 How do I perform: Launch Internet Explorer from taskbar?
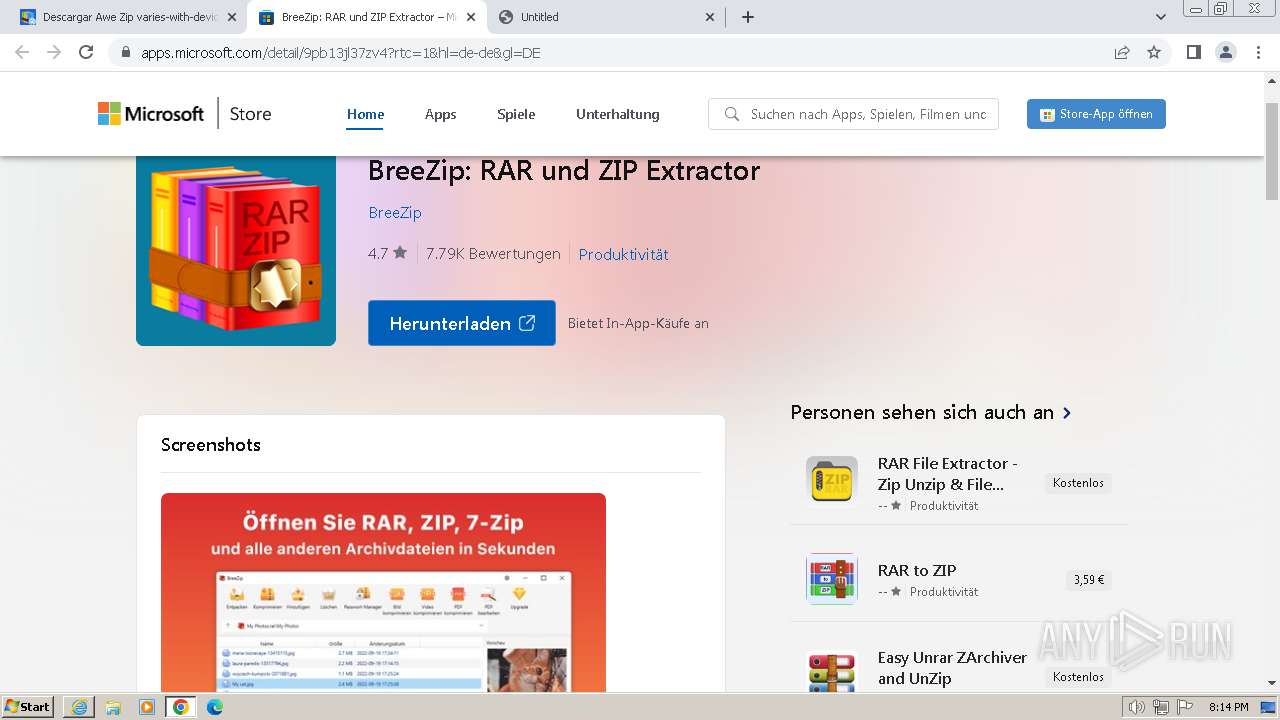click(x=79, y=707)
